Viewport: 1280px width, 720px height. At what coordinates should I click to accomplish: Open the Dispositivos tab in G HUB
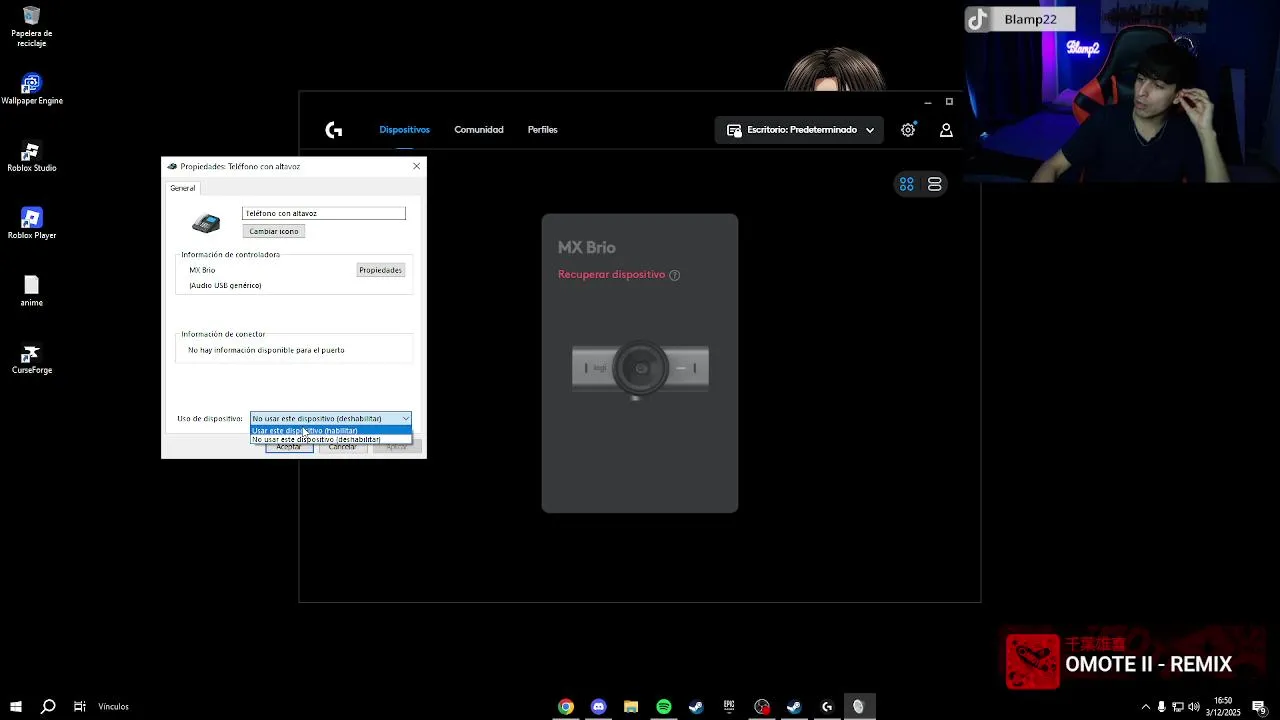pos(404,130)
